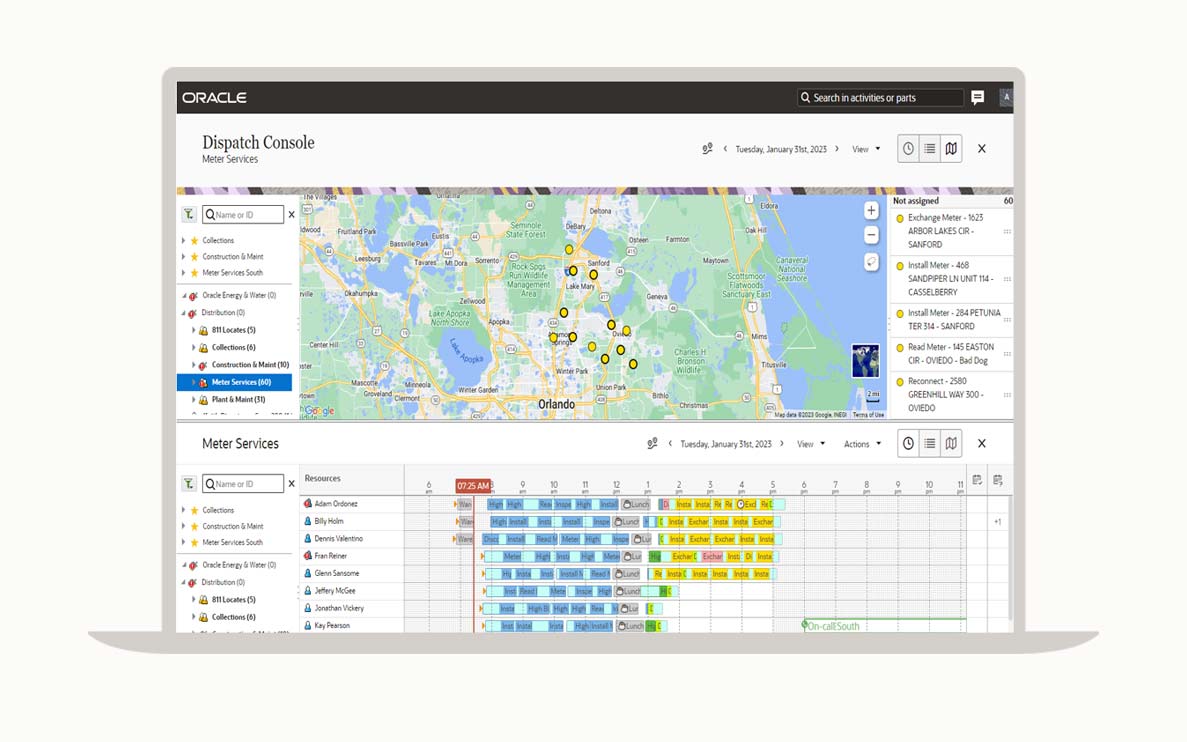Image resolution: width=1187 pixels, height=742 pixels.
Task: Open the View dropdown in Dispatch Console
Action: (866, 149)
